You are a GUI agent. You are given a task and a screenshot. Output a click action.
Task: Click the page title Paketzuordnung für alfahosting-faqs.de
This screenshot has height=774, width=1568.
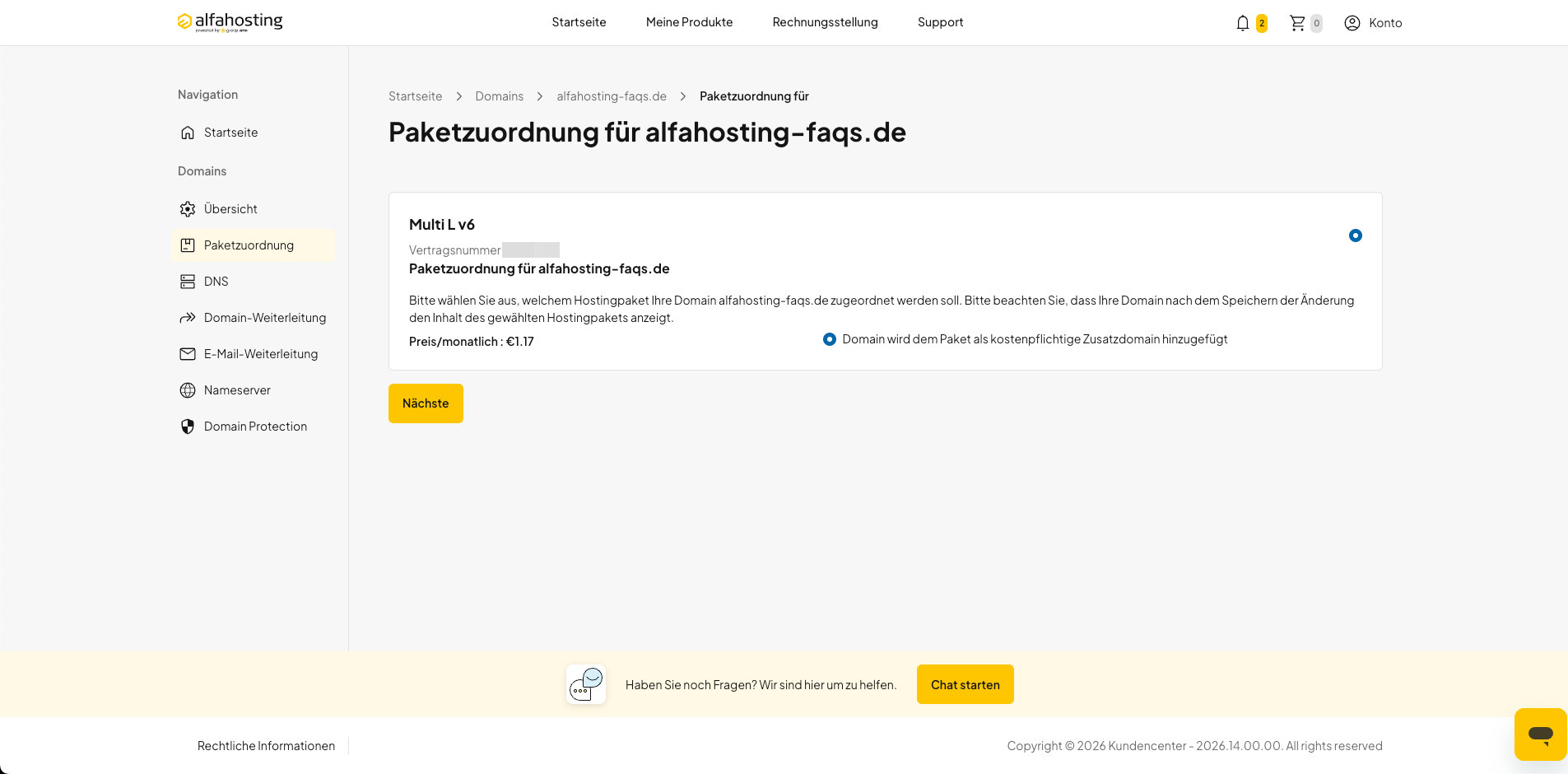[647, 132]
